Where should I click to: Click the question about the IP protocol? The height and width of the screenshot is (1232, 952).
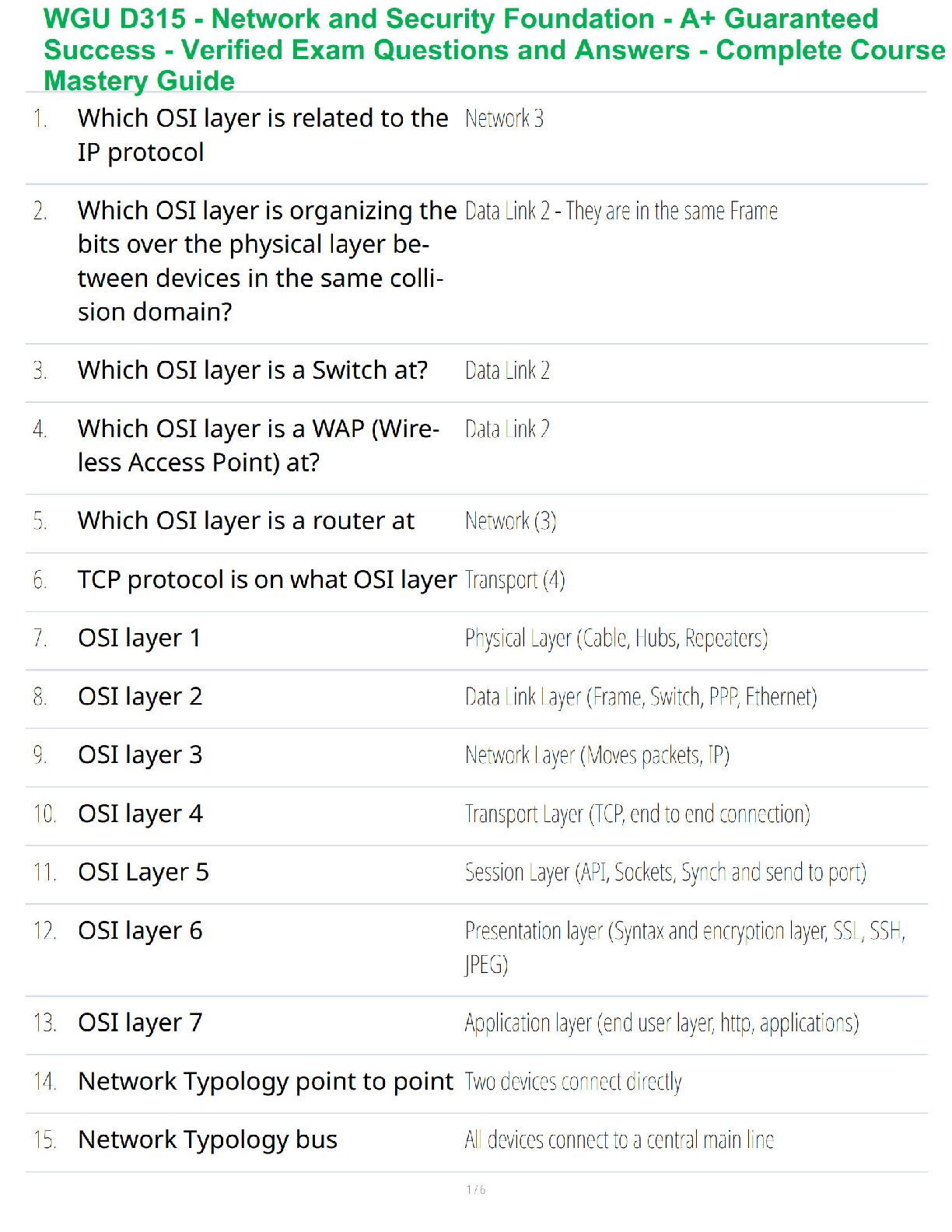coord(263,135)
